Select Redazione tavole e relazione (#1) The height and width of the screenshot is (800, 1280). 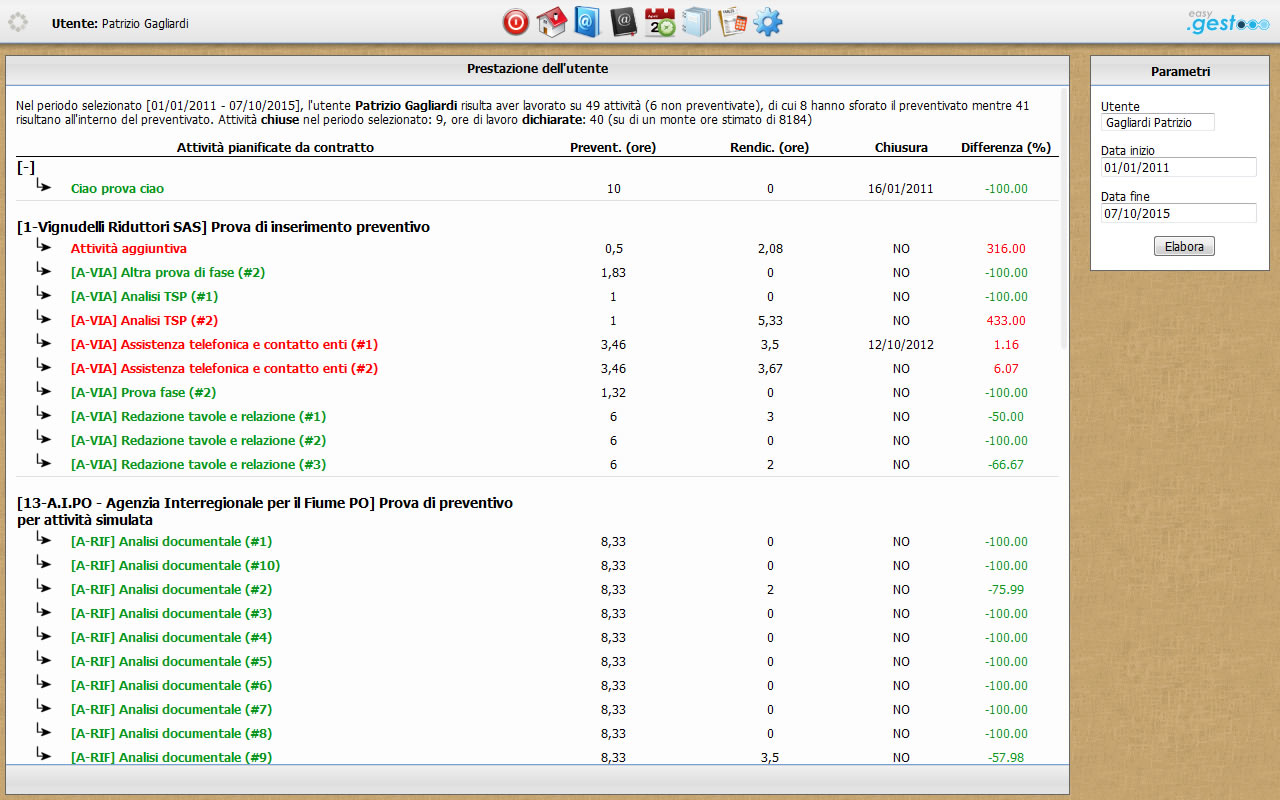[198, 416]
